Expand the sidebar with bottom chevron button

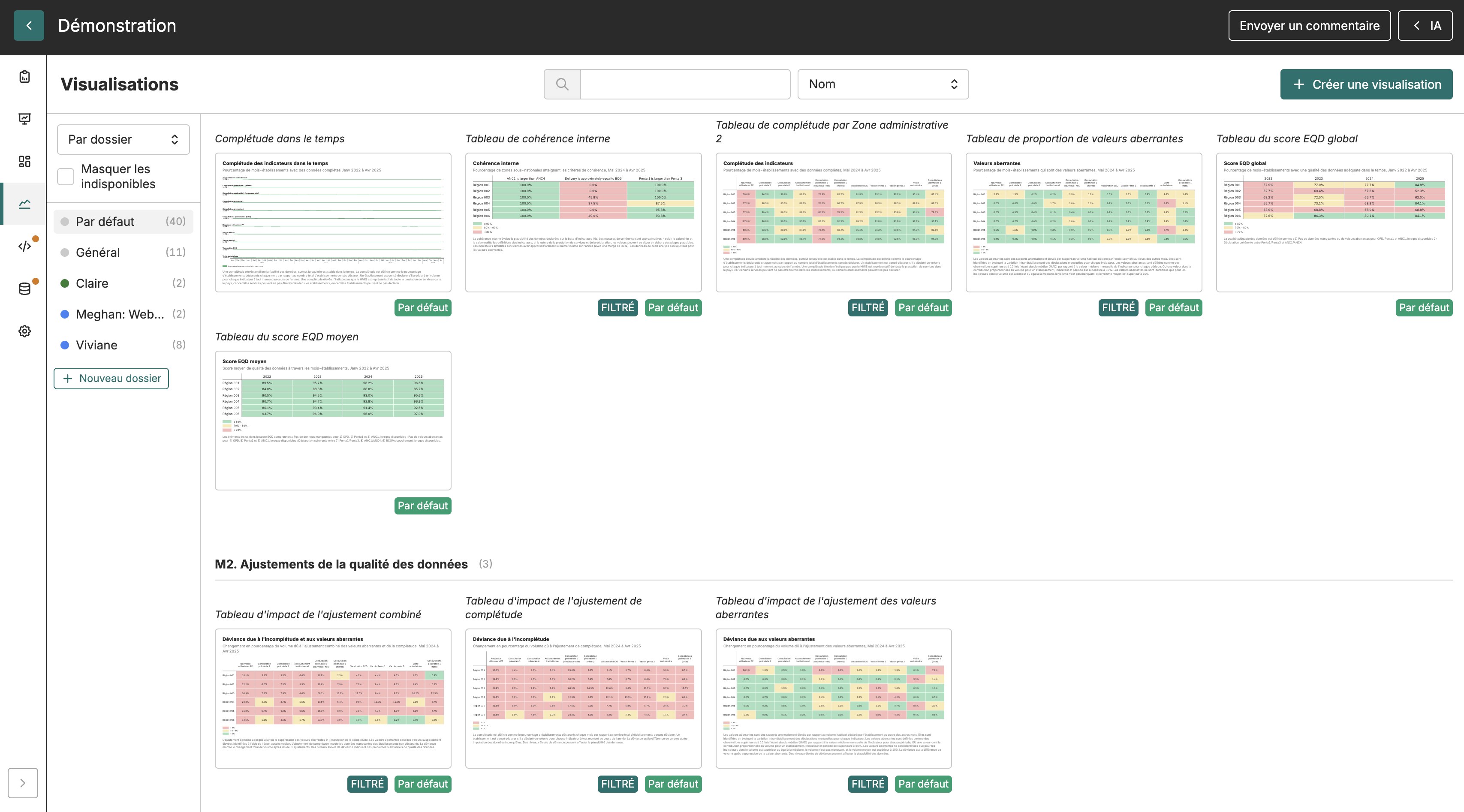pos(23,783)
